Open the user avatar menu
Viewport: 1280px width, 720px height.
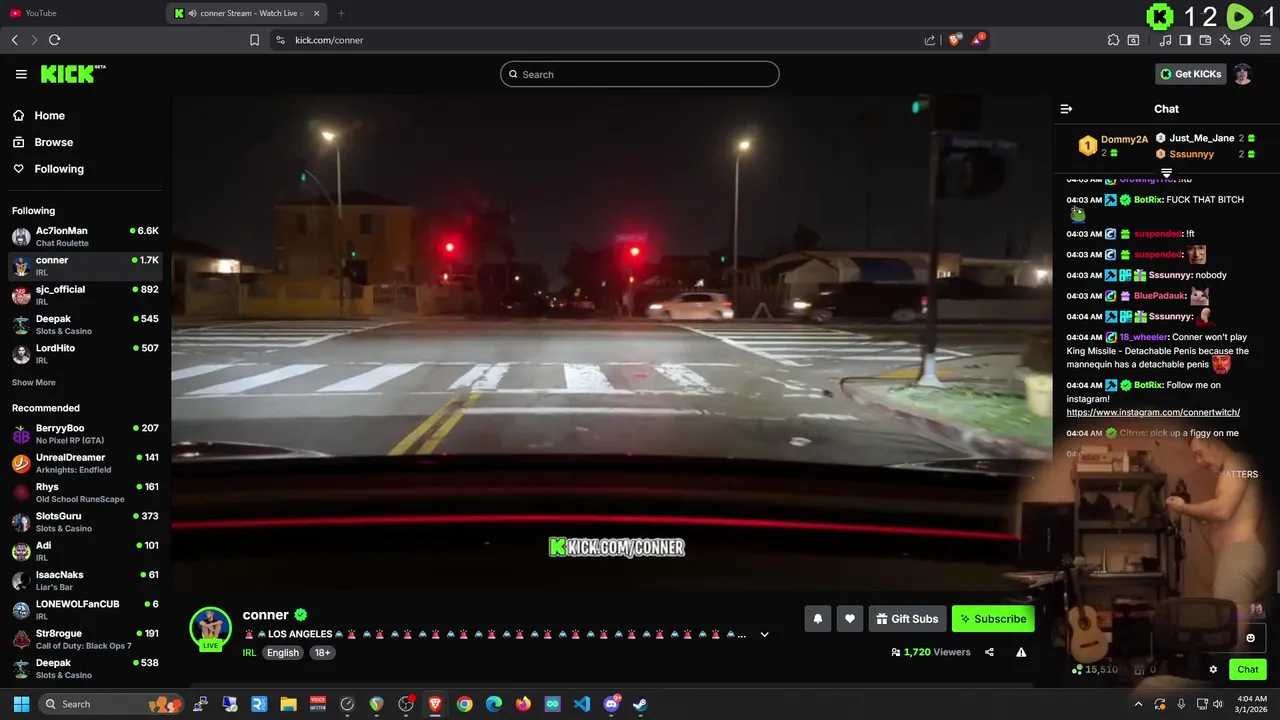(1242, 74)
